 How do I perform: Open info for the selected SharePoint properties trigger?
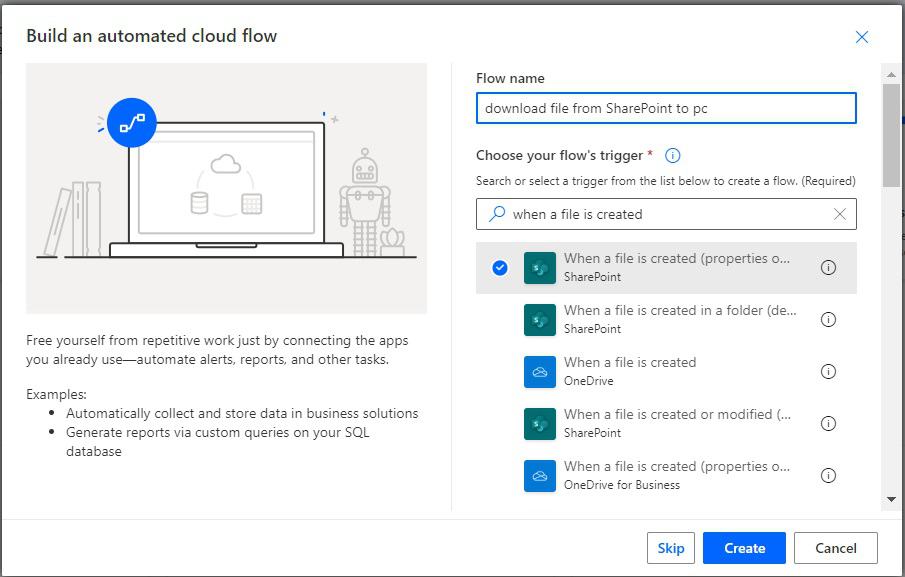(x=828, y=268)
